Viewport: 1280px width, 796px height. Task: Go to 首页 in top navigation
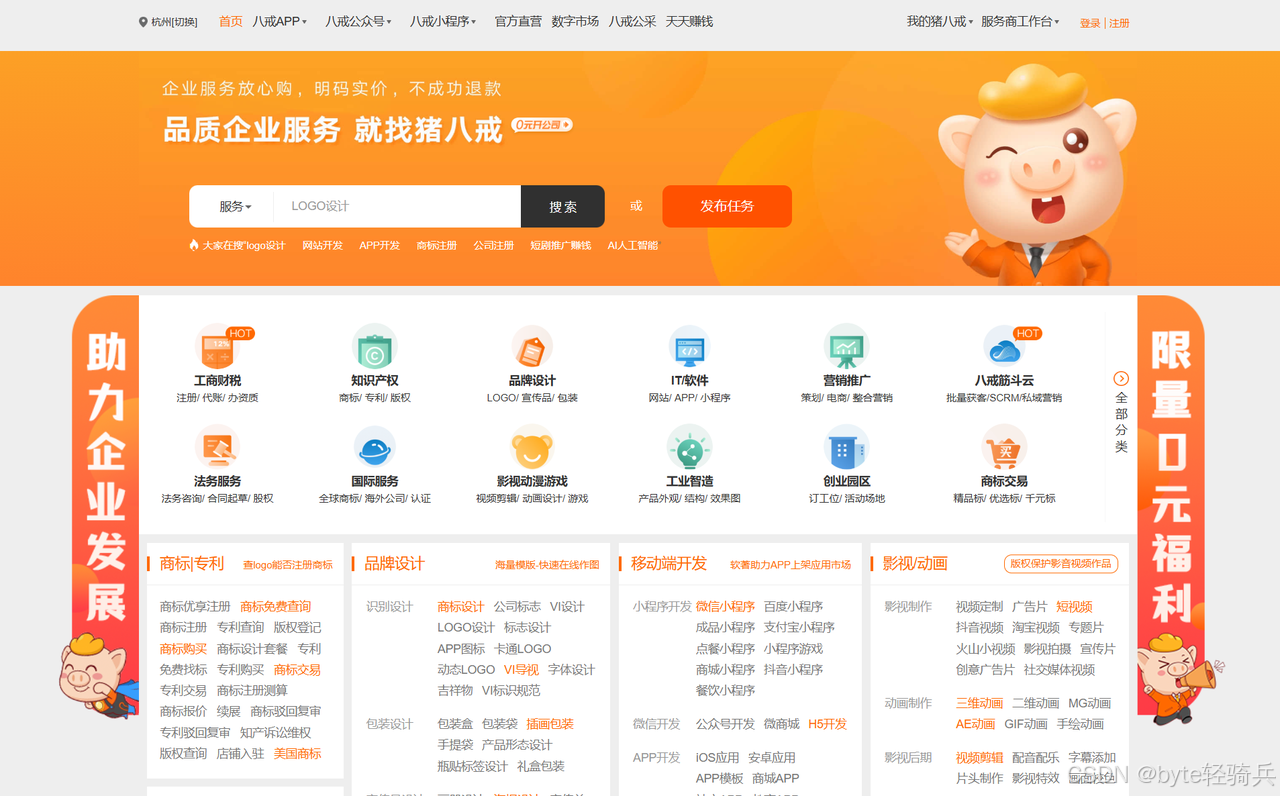pos(231,21)
